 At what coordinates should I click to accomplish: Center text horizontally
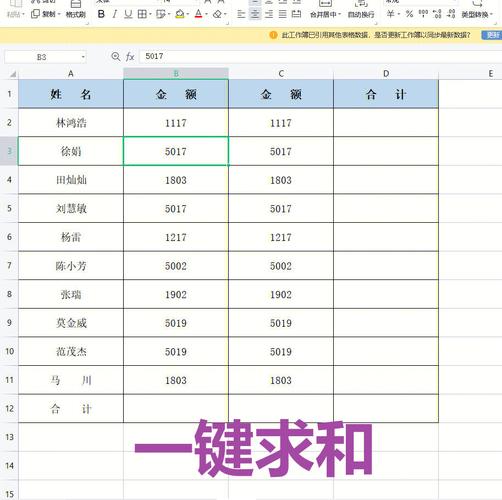(x=255, y=14)
